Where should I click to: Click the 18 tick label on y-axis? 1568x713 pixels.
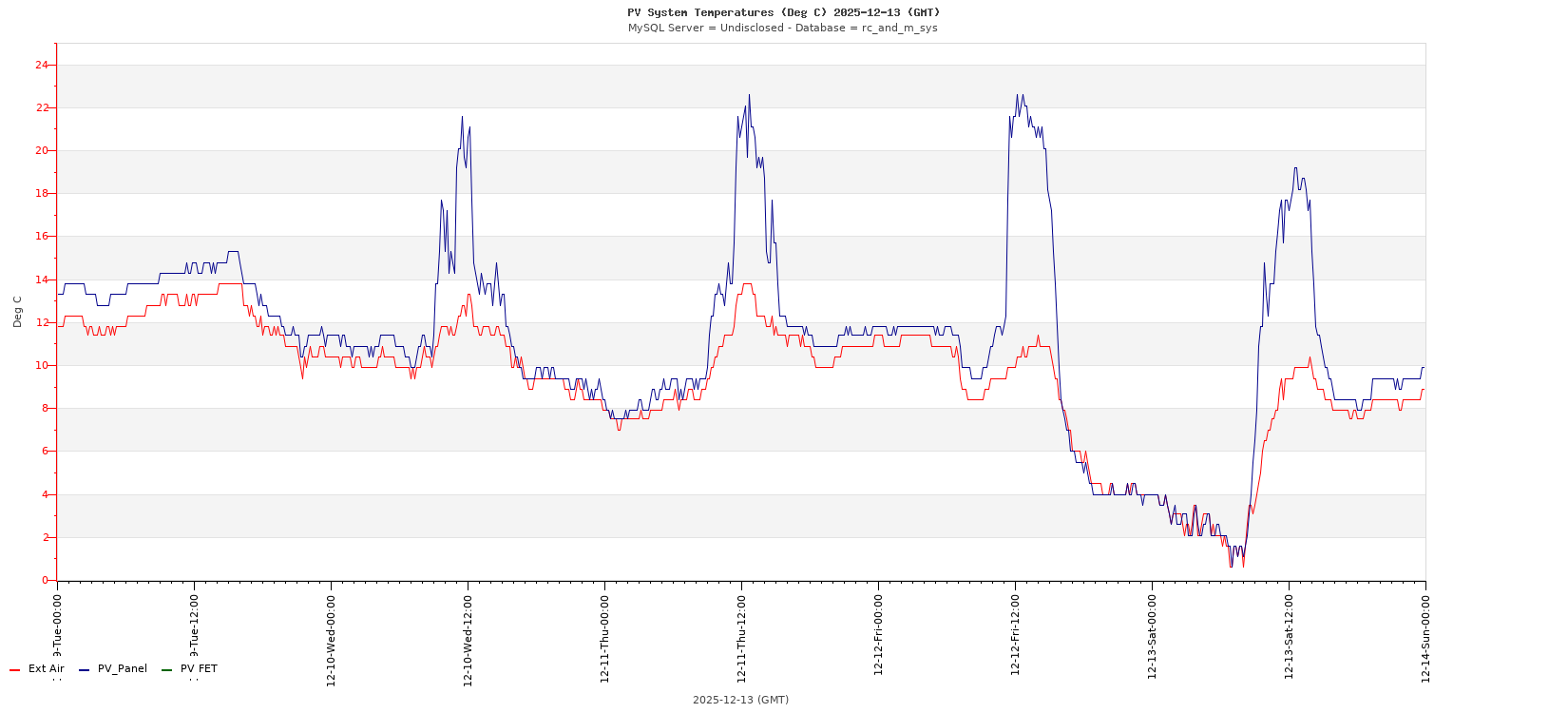[x=41, y=194]
